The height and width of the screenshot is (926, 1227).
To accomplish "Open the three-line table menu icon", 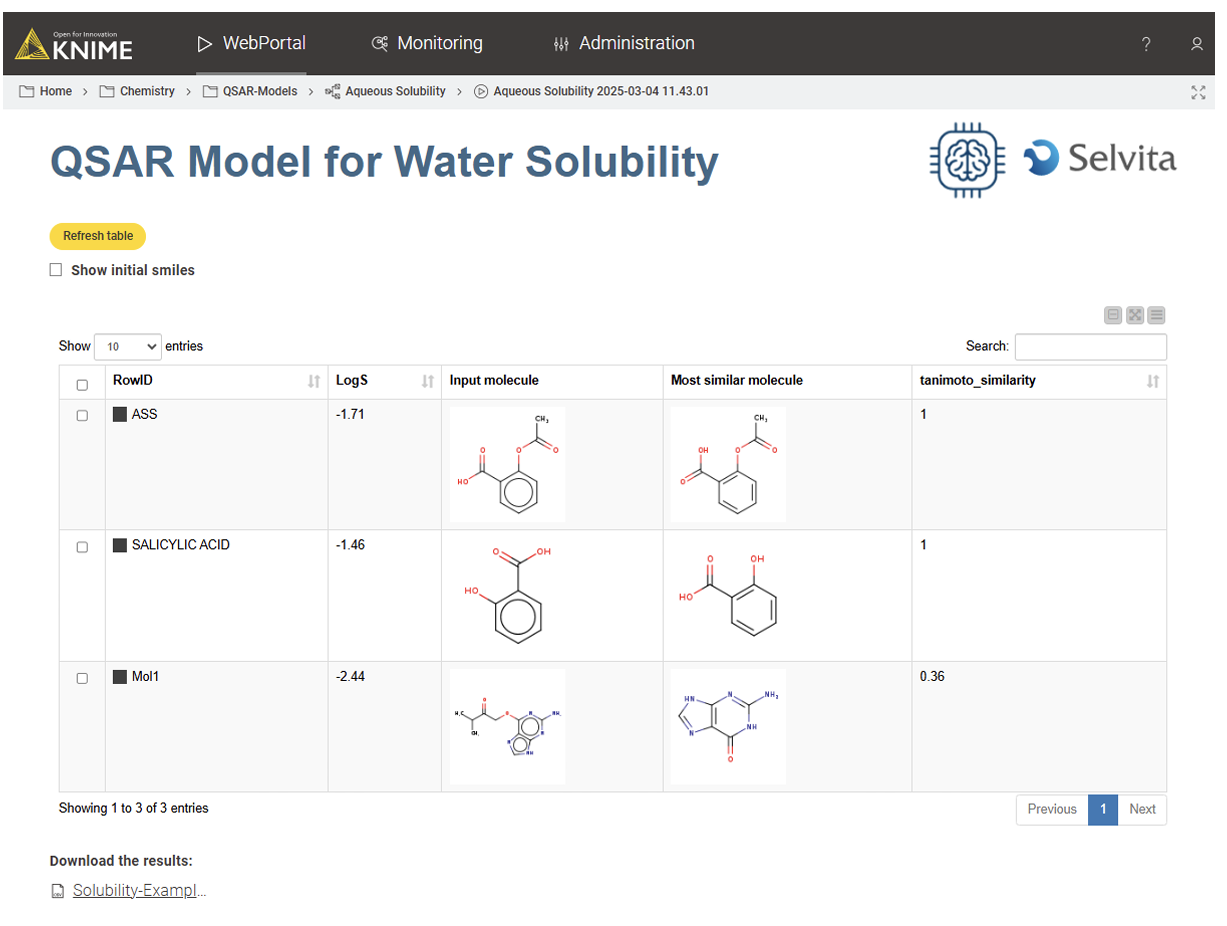I will tap(1156, 316).
